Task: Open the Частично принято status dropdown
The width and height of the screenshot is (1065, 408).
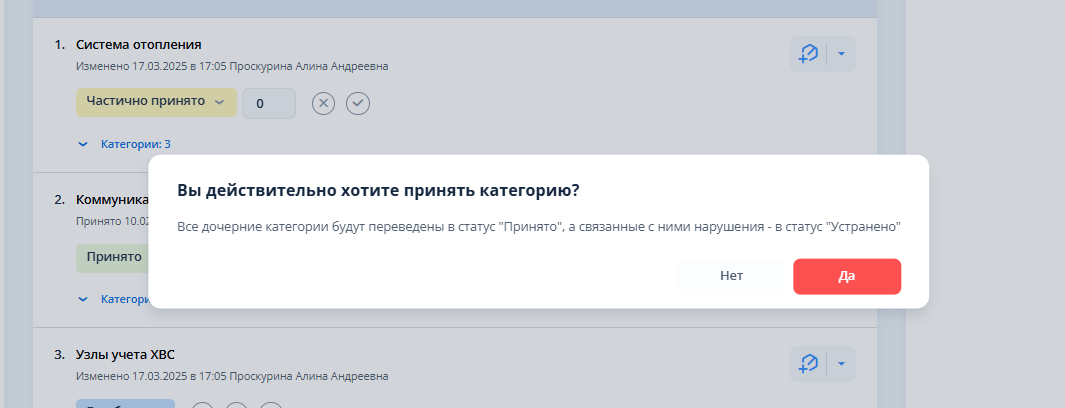Action: point(156,102)
